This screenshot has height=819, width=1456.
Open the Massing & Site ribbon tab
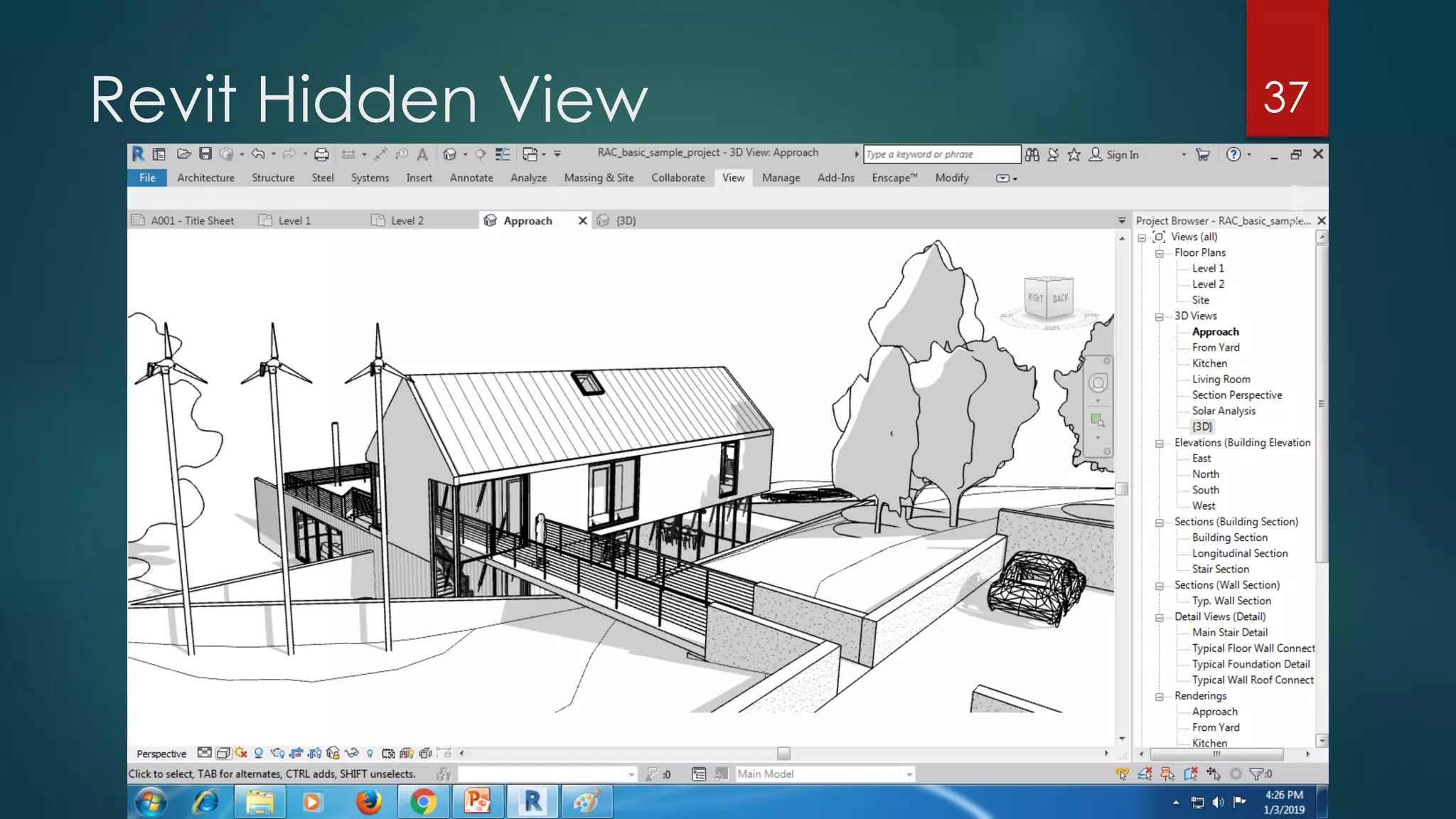tap(599, 178)
